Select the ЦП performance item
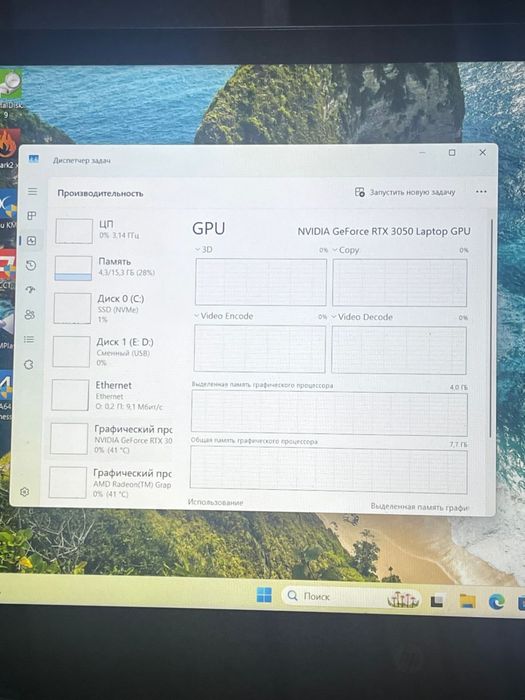The image size is (525, 700). [x=113, y=229]
